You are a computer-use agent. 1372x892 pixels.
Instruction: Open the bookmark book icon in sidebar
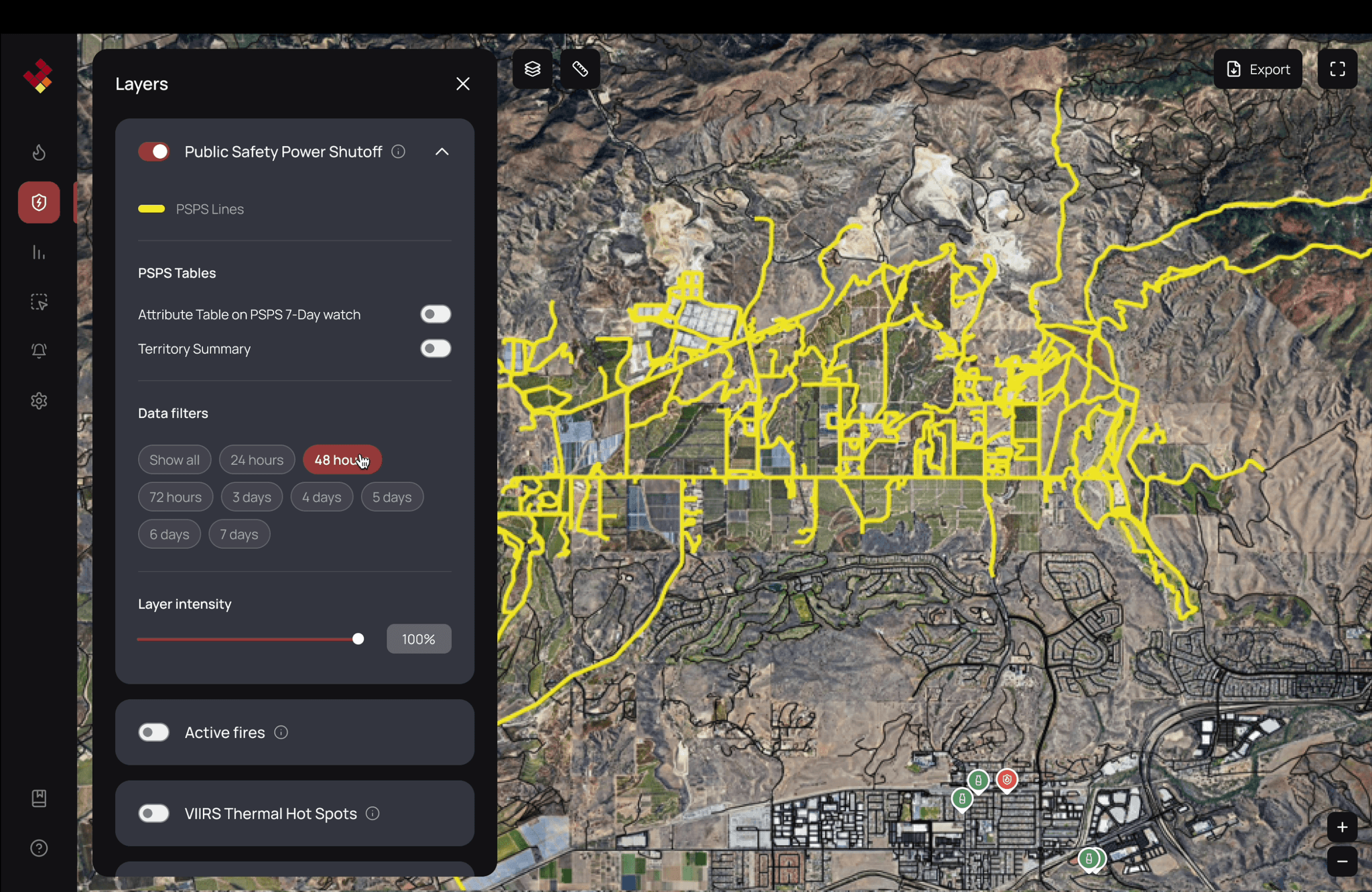click(x=39, y=798)
